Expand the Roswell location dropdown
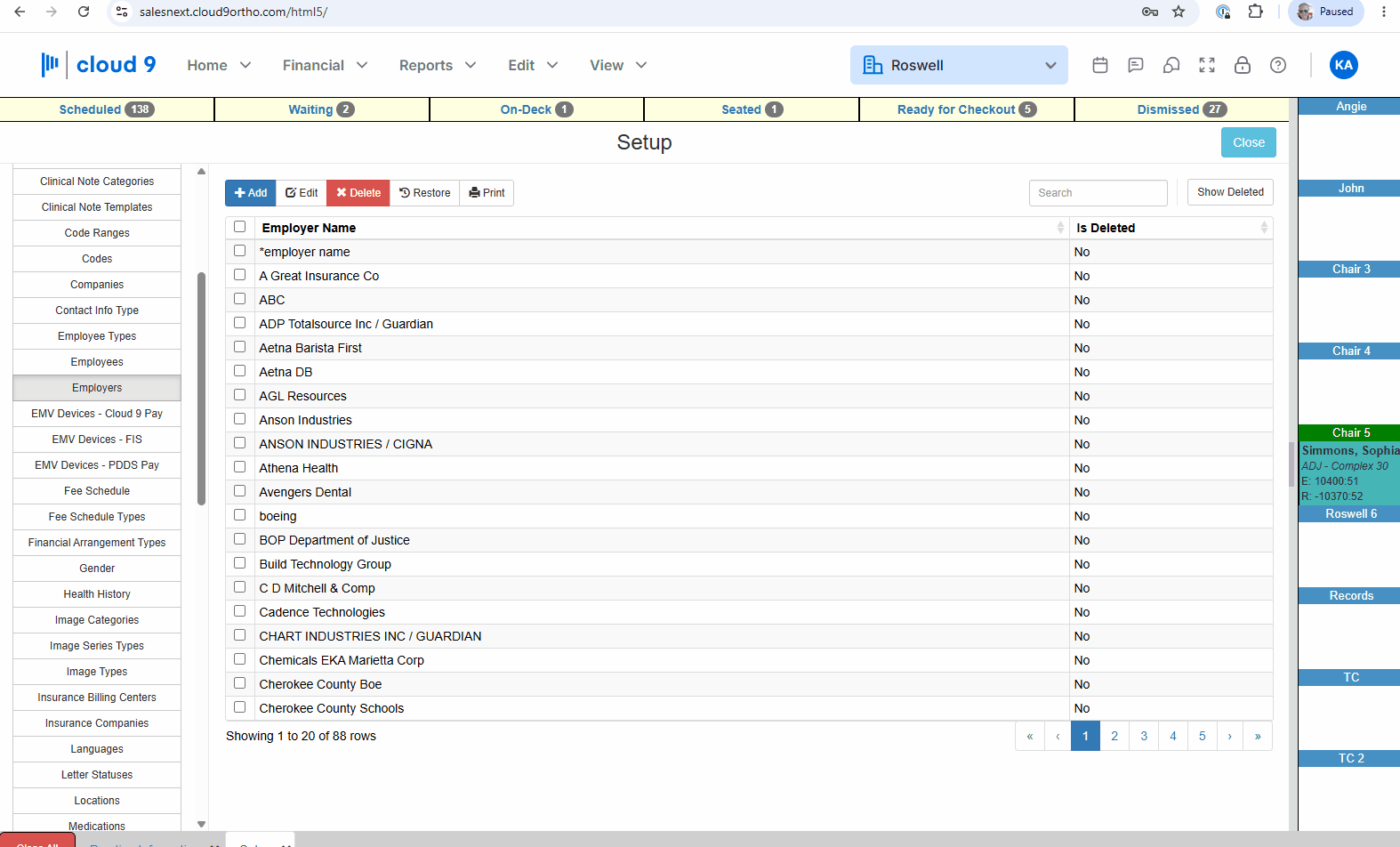The width and height of the screenshot is (1400, 847). pyautogui.click(x=959, y=65)
